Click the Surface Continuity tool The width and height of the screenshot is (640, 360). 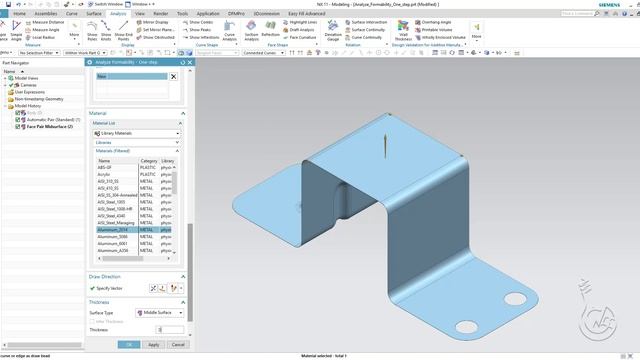365,30
